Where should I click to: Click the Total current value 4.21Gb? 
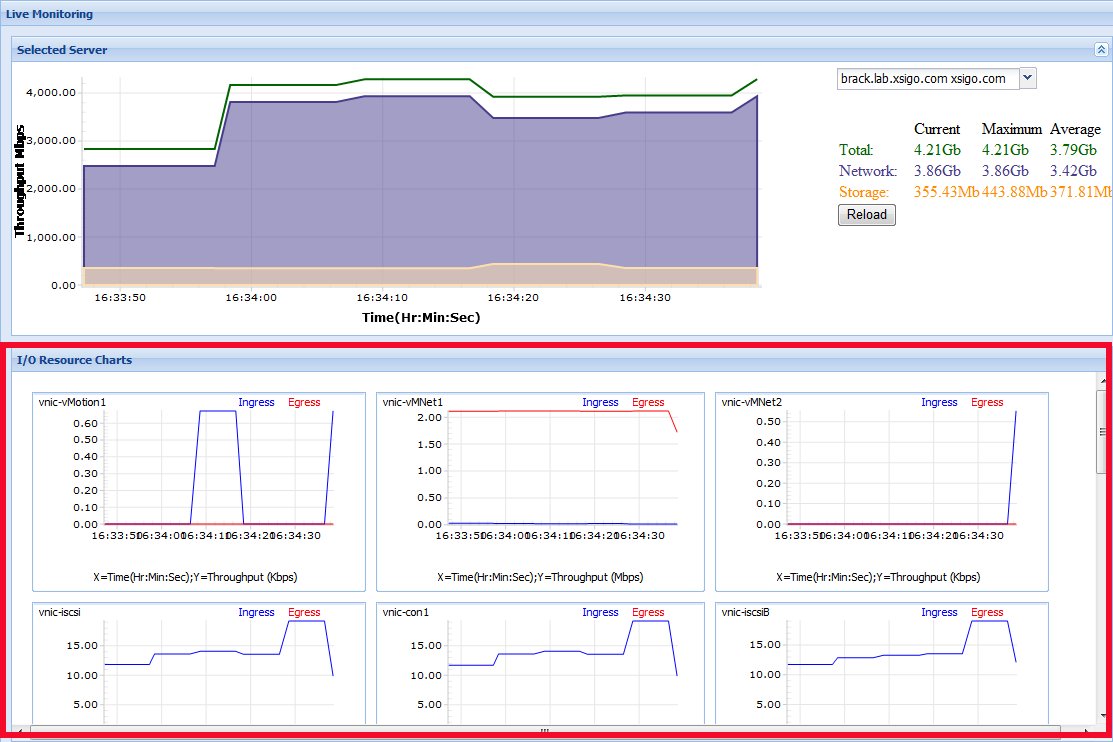pyautogui.click(x=937, y=150)
